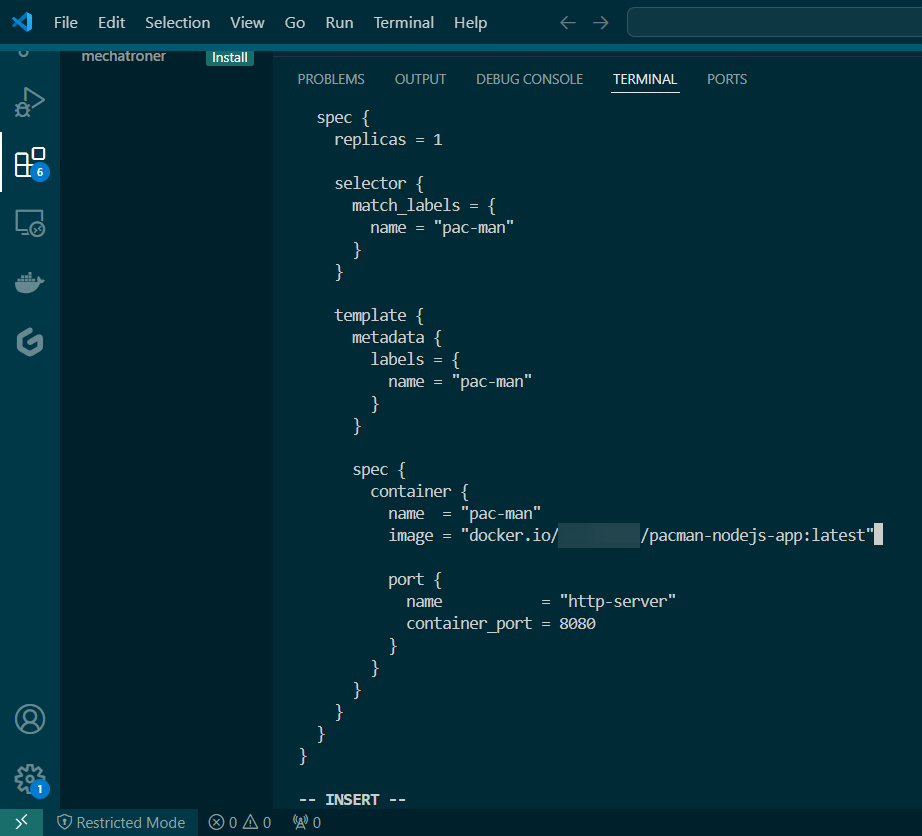922x836 pixels.
Task: Switch to the PORTS tab
Action: (726, 79)
